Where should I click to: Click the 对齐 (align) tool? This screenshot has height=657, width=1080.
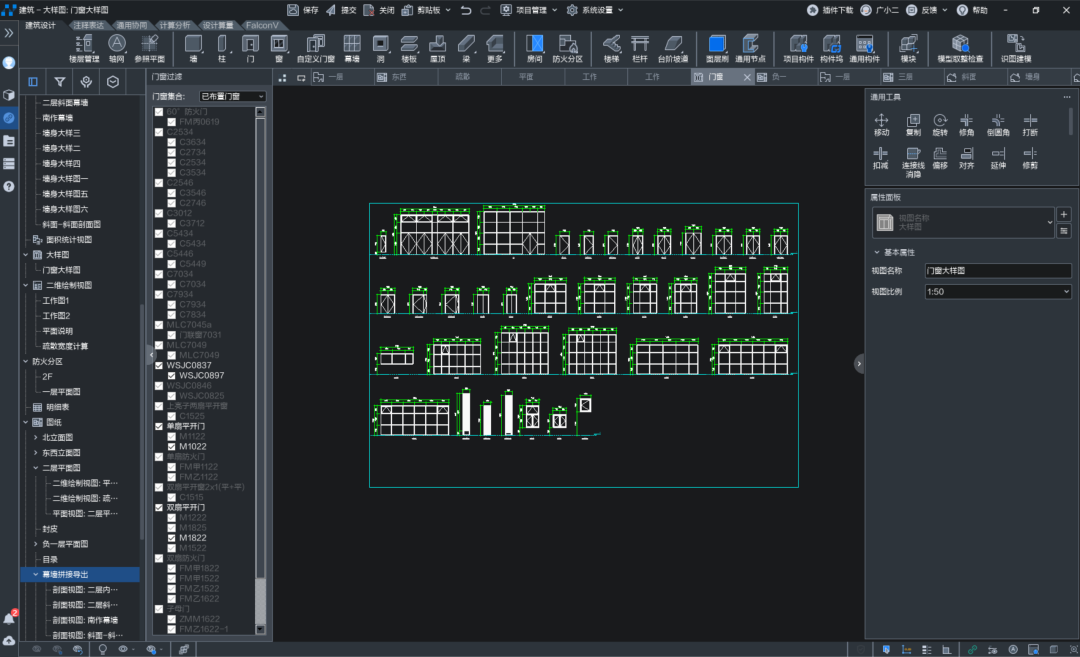tap(967, 158)
